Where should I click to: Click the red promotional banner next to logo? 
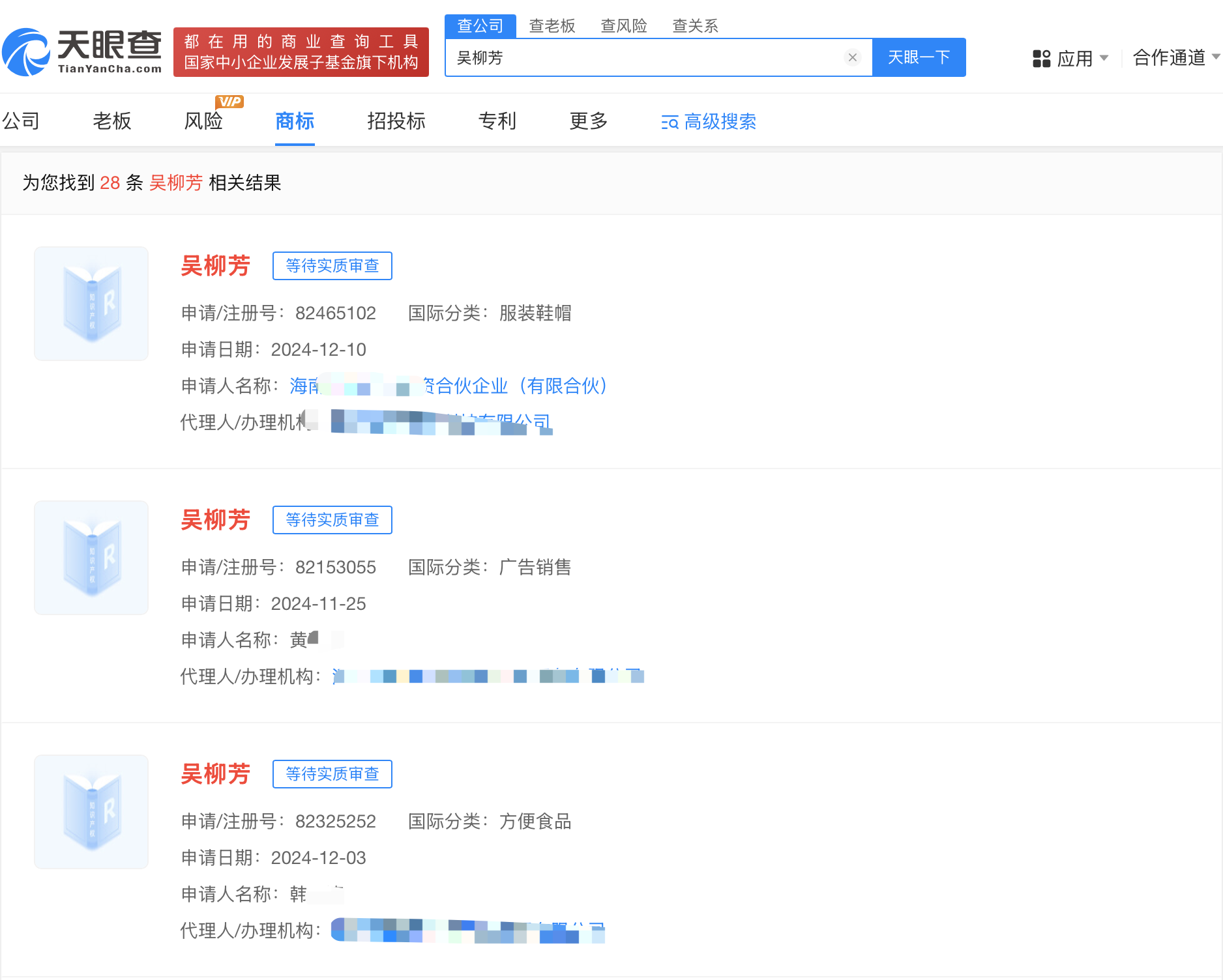301,52
